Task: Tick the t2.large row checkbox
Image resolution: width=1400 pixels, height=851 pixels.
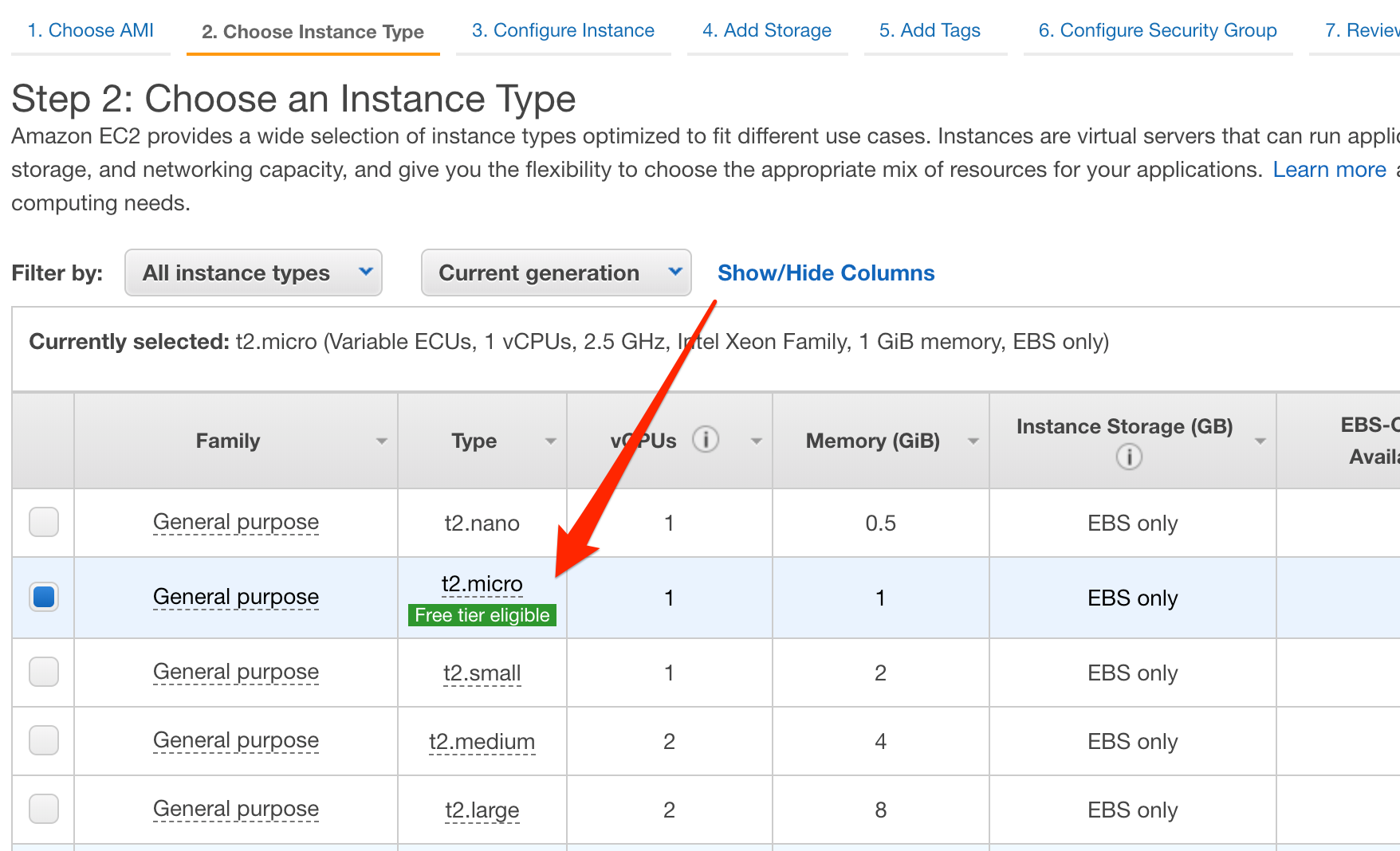Action: (44, 809)
